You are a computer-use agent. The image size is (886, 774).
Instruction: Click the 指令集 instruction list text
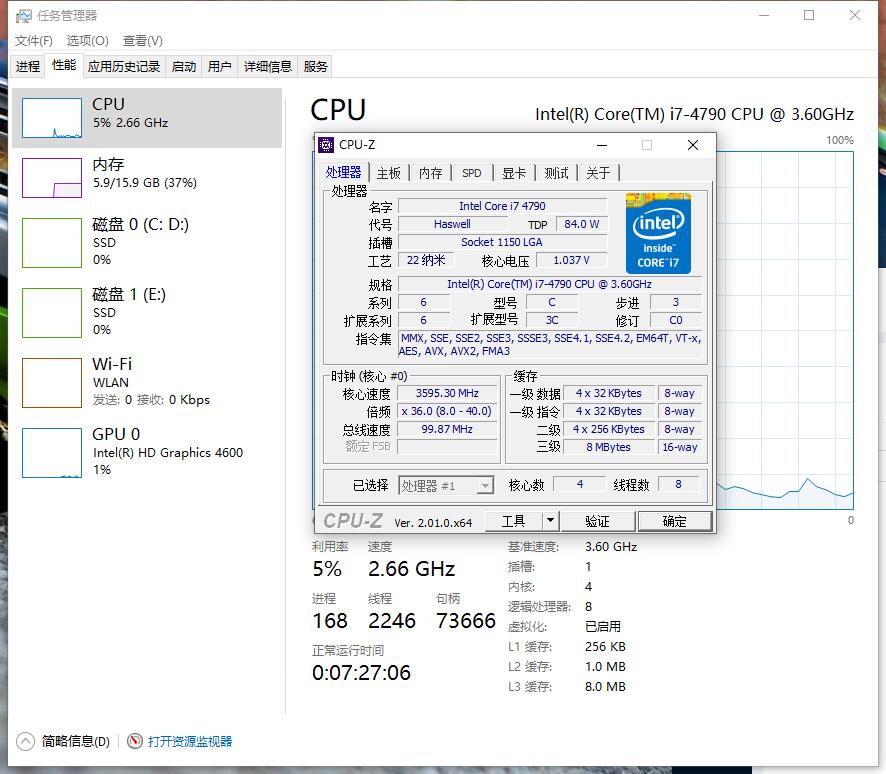[x=550, y=345]
